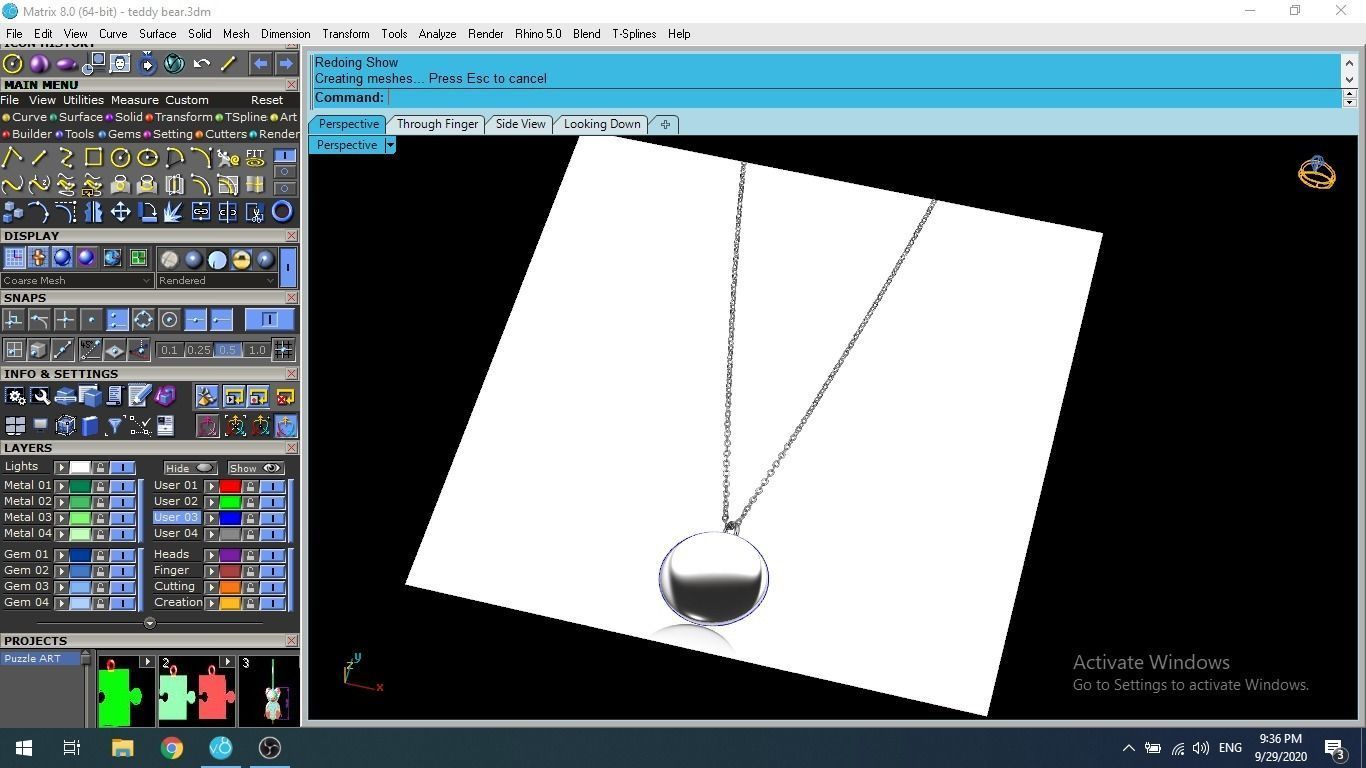Select the 0.25 snap increment
Viewport: 1366px width, 768px height.
[199, 350]
